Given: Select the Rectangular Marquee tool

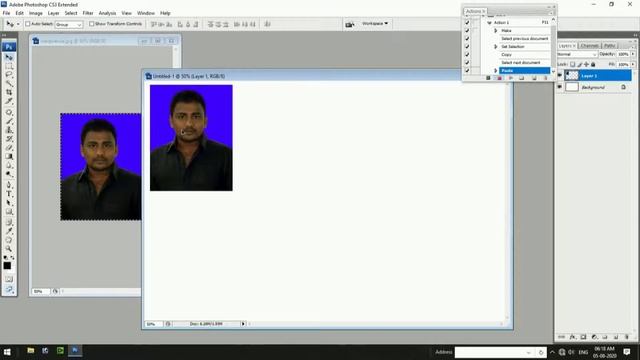Looking at the screenshot, I should [9, 66].
